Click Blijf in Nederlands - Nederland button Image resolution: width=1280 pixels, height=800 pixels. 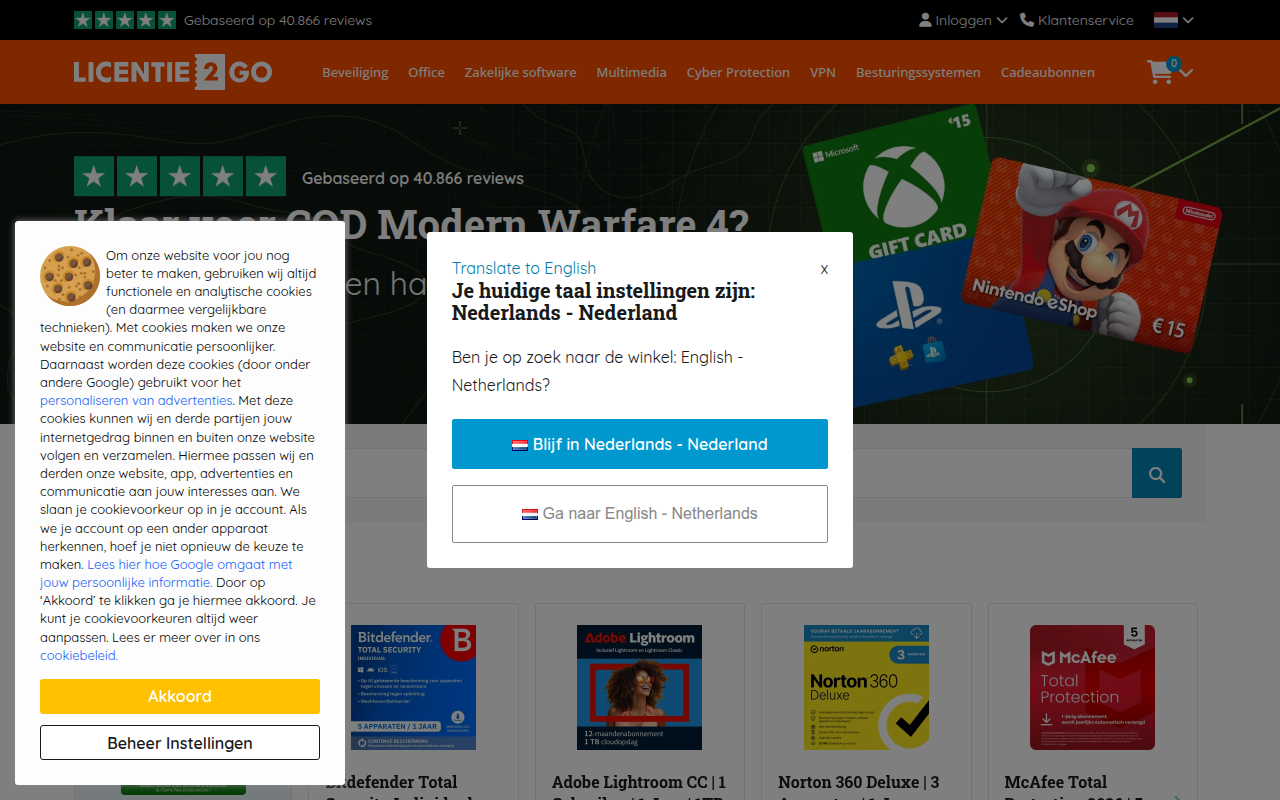(x=640, y=444)
